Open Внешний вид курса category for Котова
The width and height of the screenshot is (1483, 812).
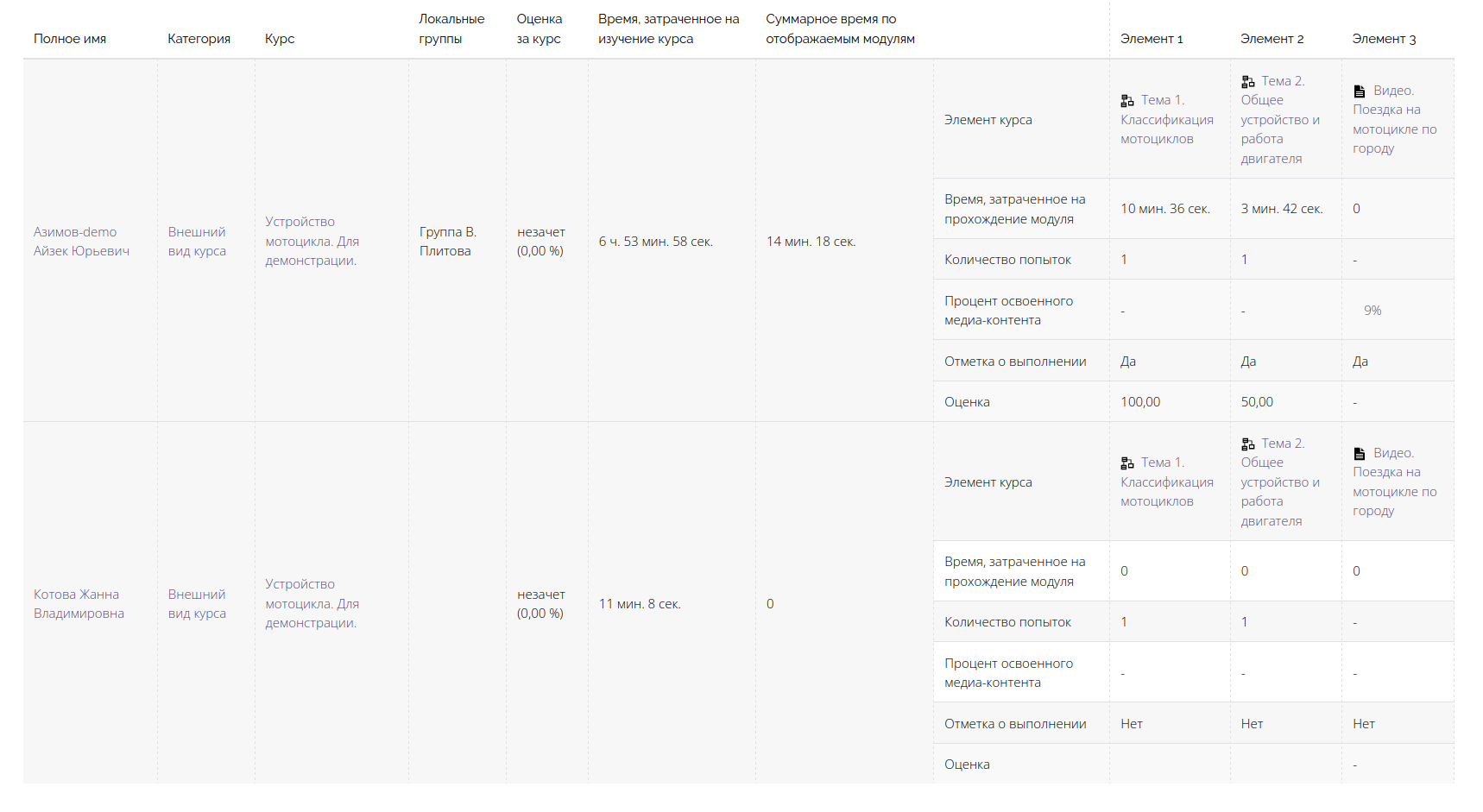pos(197,604)
